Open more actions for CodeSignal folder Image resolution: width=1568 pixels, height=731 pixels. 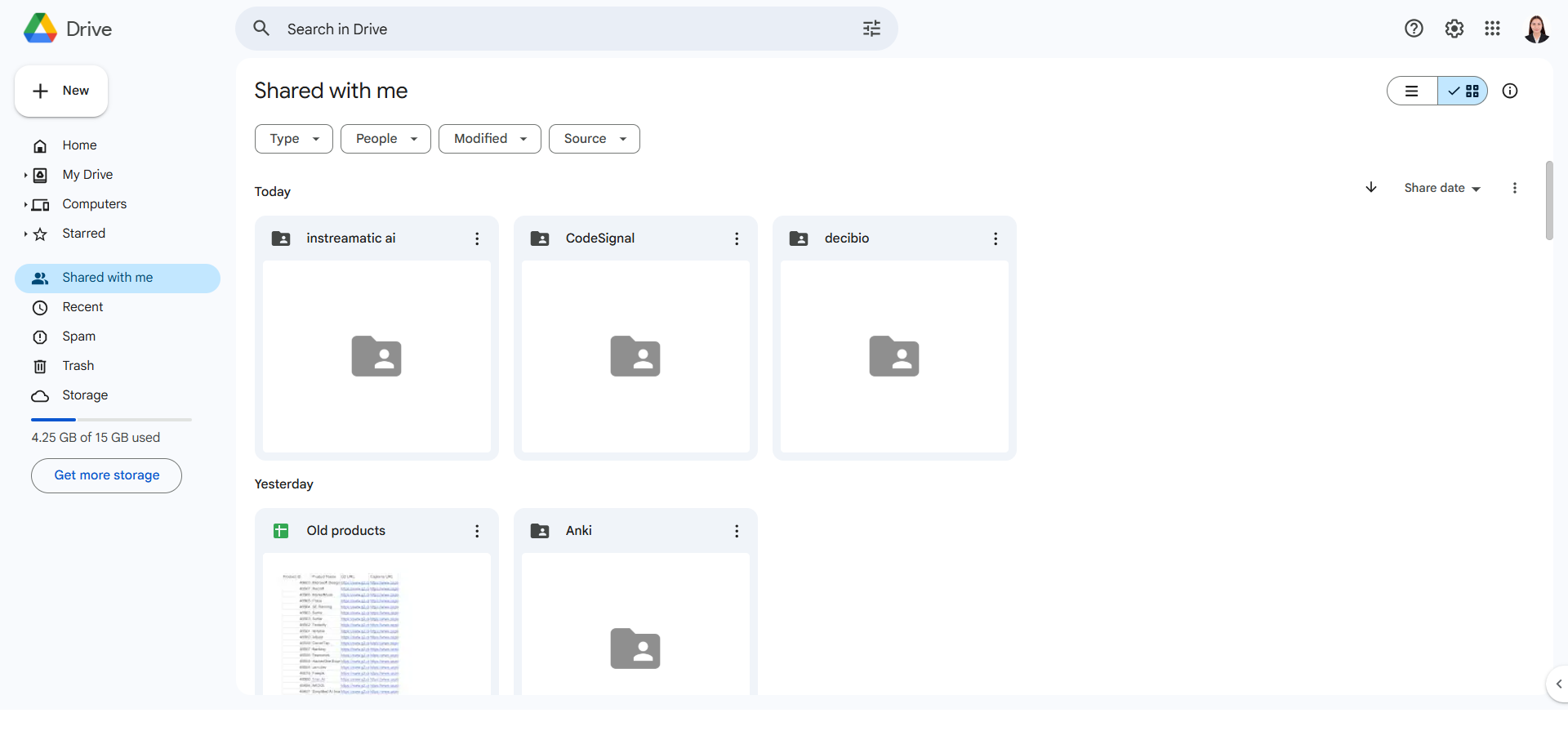pyautogui.click(x=736, y=238)
